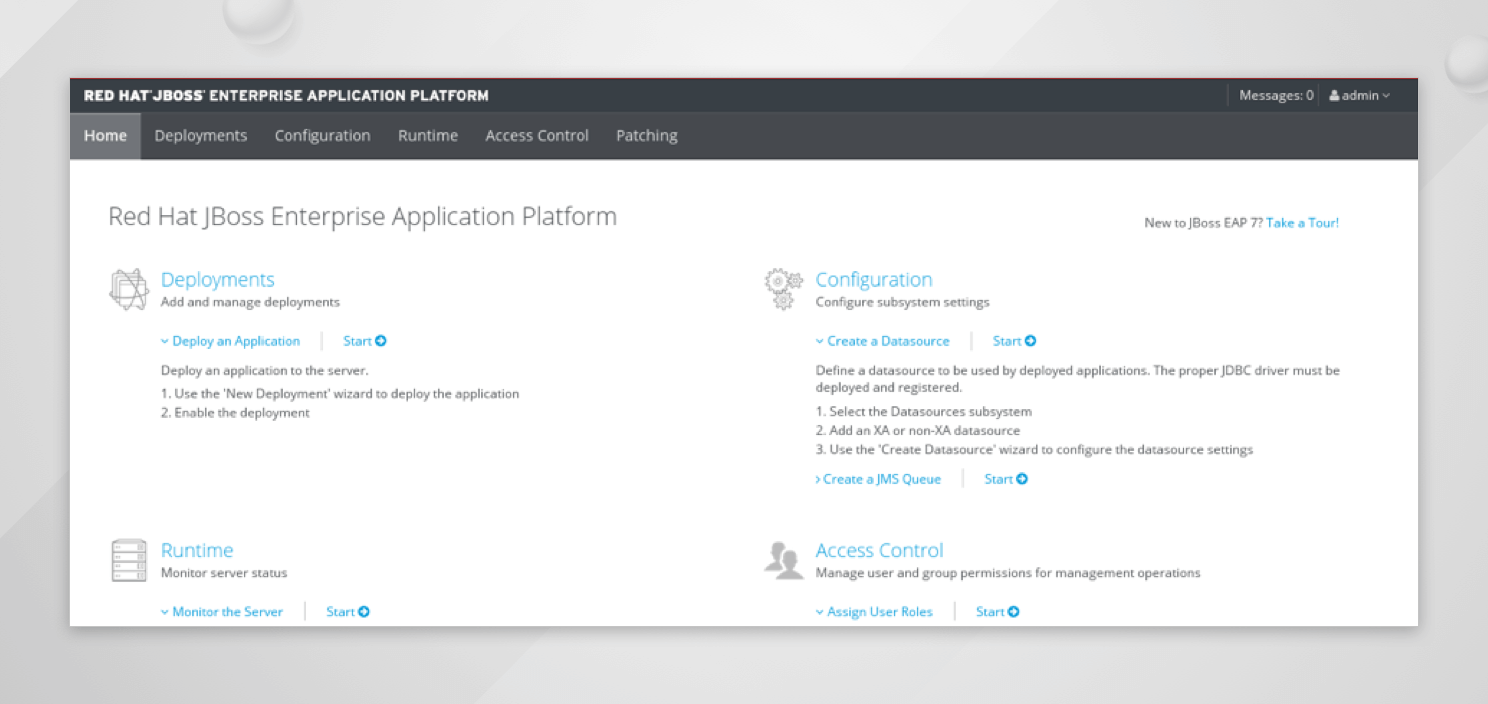This screenshot has height=704, width=1488.
Task: Expand the Create a JMS Queue section
Action: [878, 479]
